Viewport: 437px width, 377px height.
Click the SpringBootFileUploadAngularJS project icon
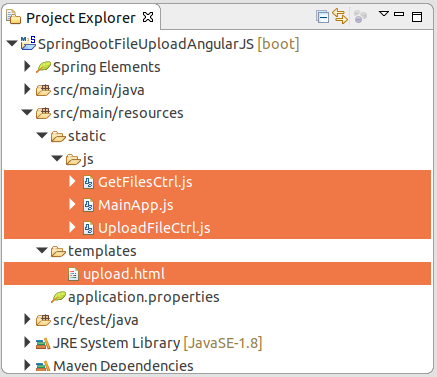[28, 43]
